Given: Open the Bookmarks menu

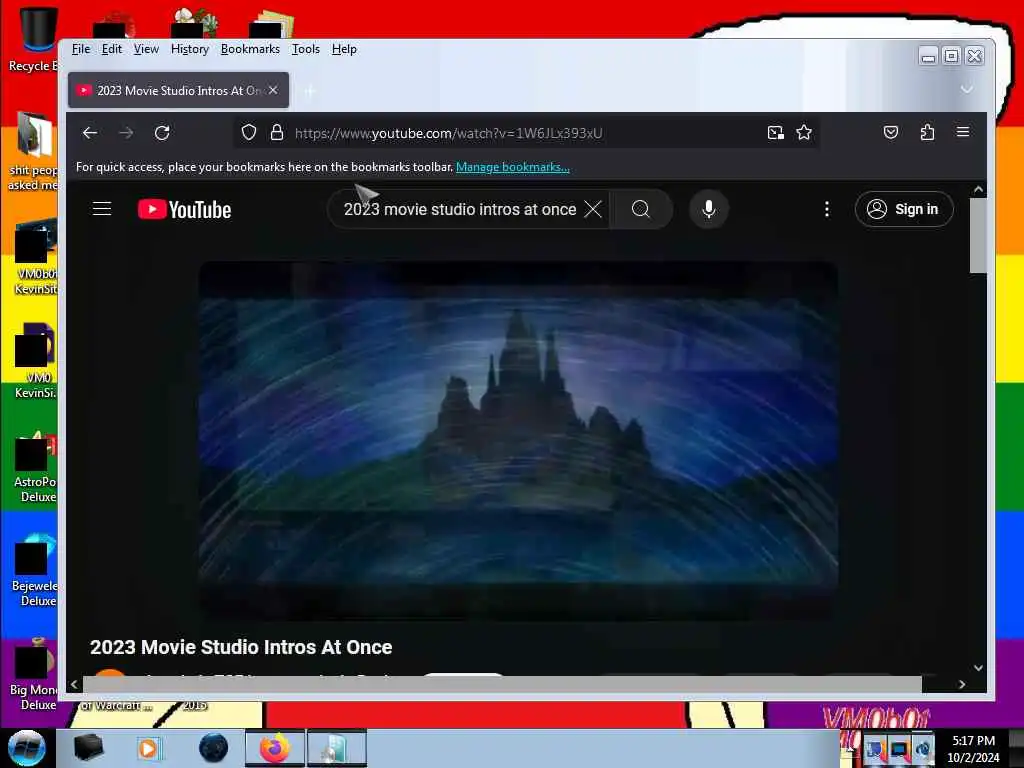Looking at the screenshot, I should click(250, 49).
